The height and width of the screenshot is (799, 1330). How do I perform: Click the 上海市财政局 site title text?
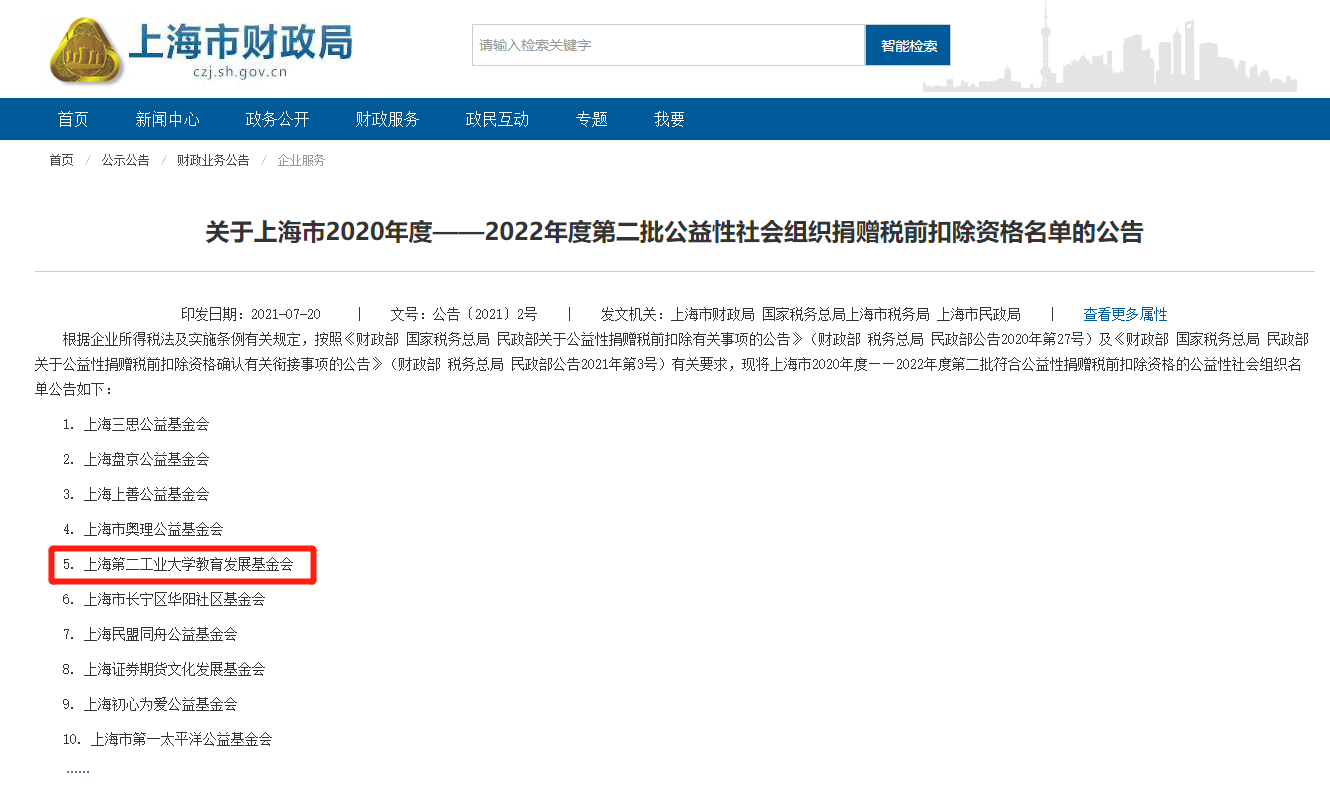coord(241,42)
